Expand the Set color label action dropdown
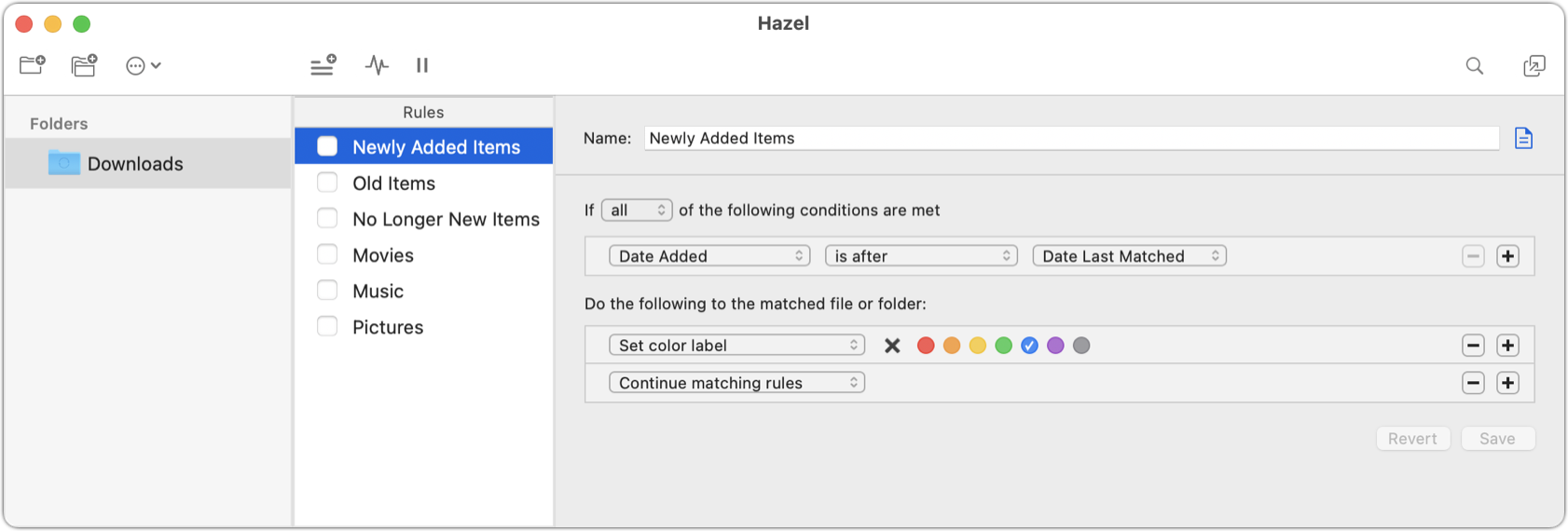 [736, 346]
